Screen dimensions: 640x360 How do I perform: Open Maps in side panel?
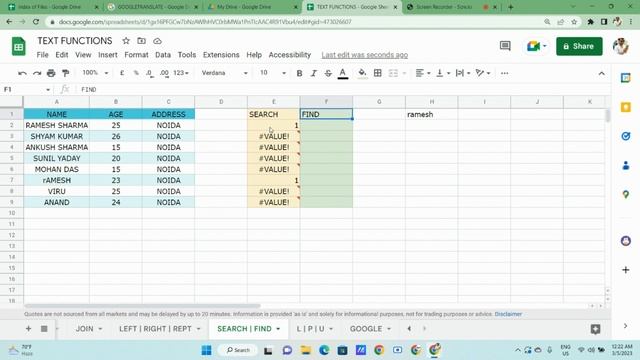[x=626, y=195]
